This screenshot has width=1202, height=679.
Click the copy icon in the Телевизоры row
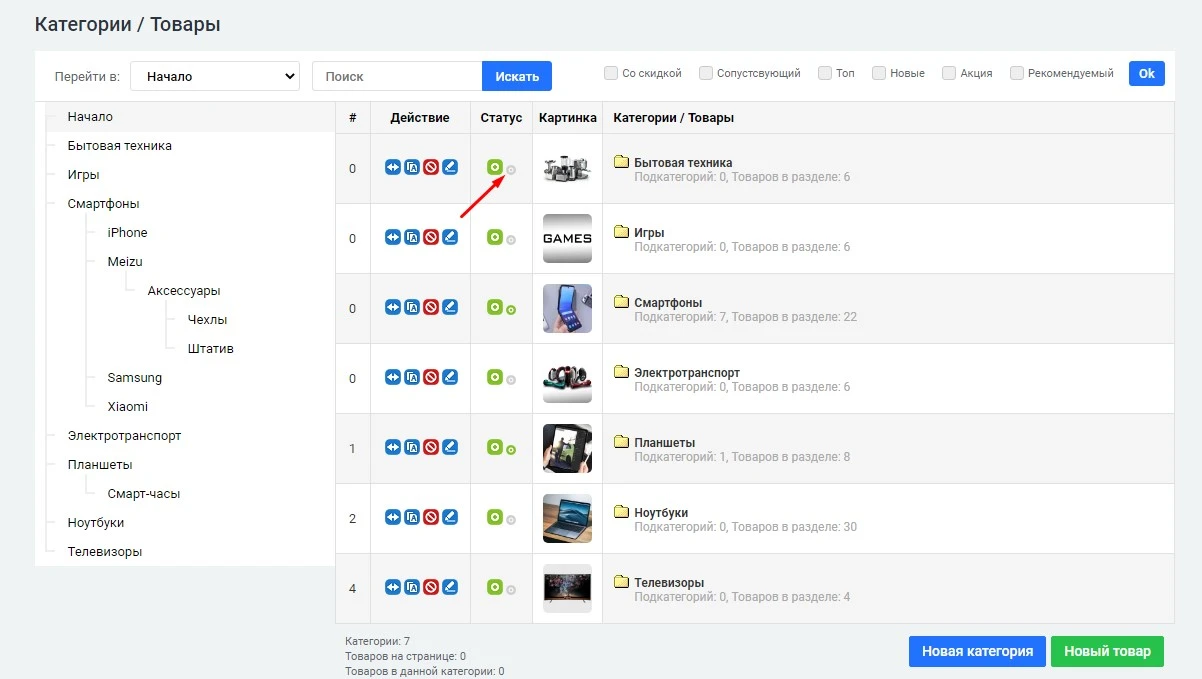click(x=411, y=588)
